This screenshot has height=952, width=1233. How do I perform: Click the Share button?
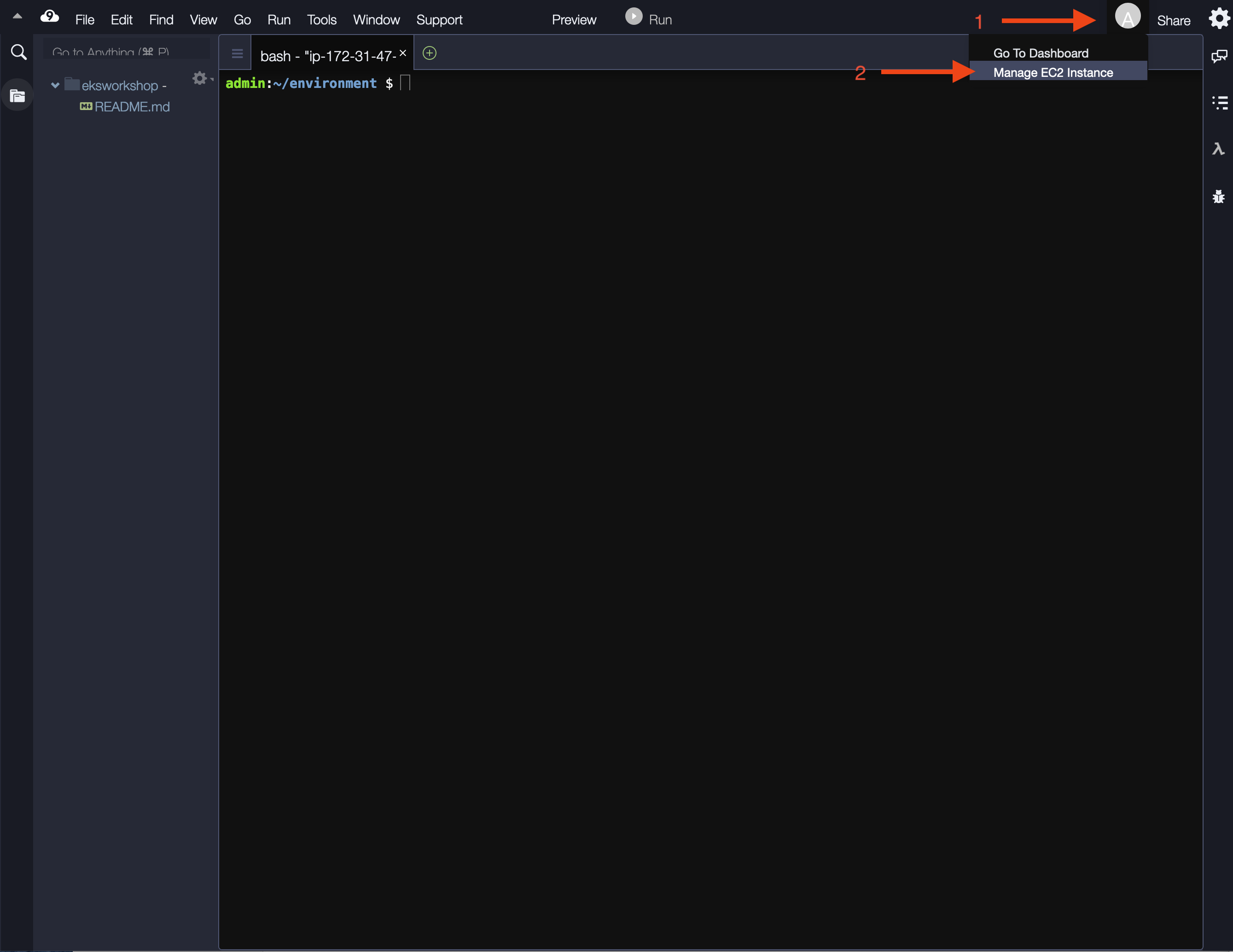coord(1173,20)
